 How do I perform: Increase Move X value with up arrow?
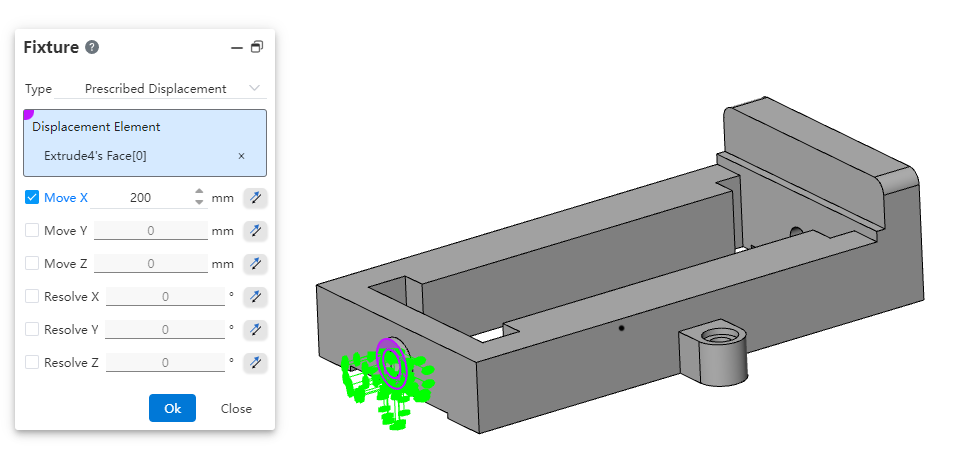tap(199, 193)
